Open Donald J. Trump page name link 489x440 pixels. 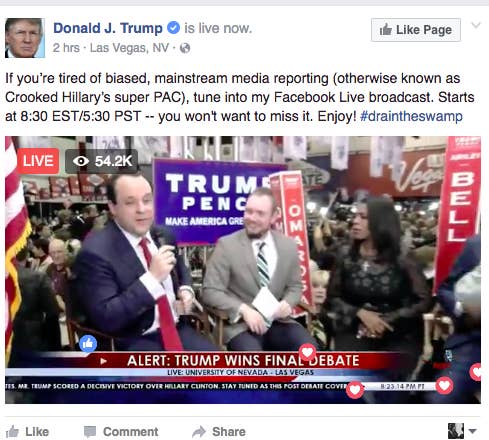click(108, 28)
